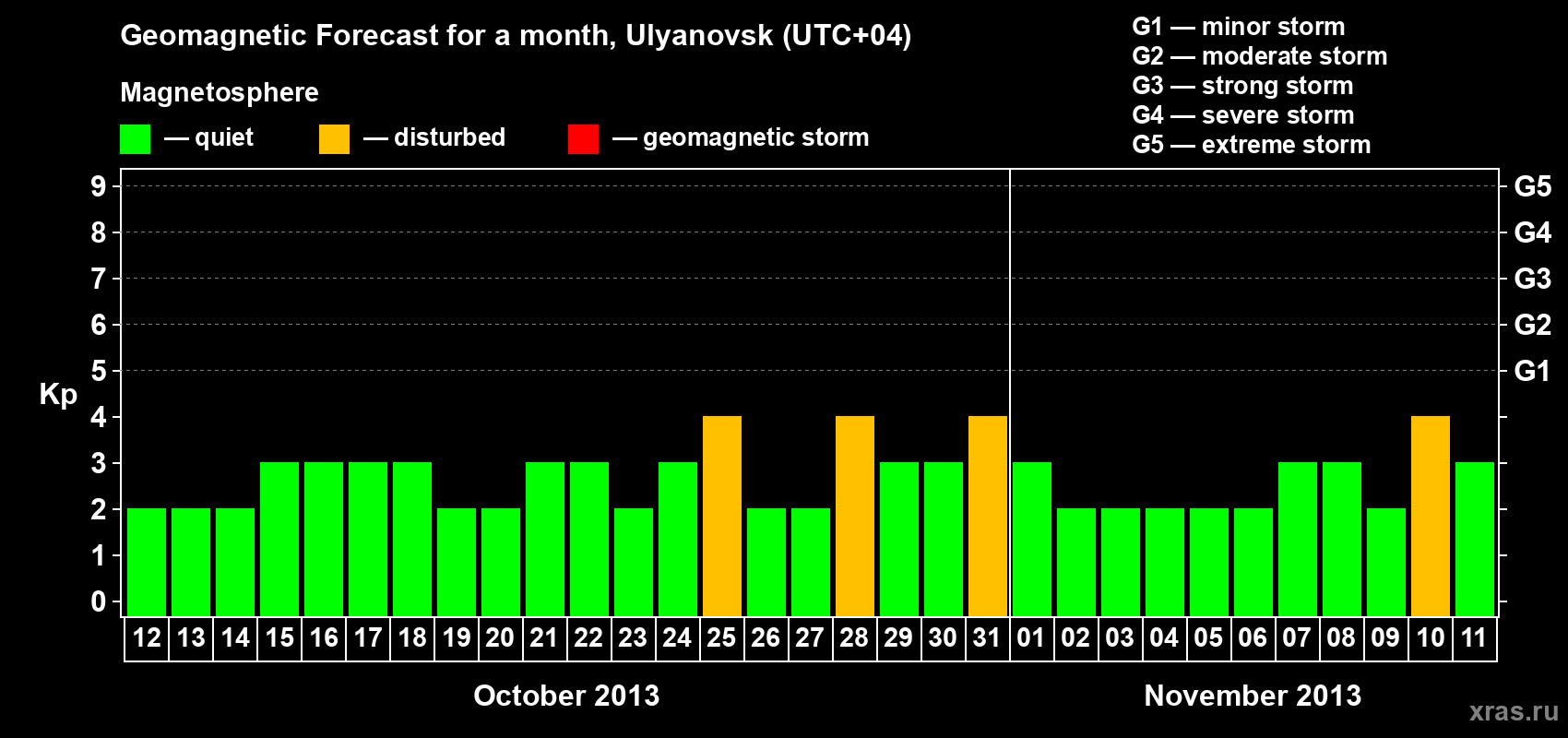Click the Kp value 9 on the axis
This screenshot has width=1568, height=738.
[99, 186]
